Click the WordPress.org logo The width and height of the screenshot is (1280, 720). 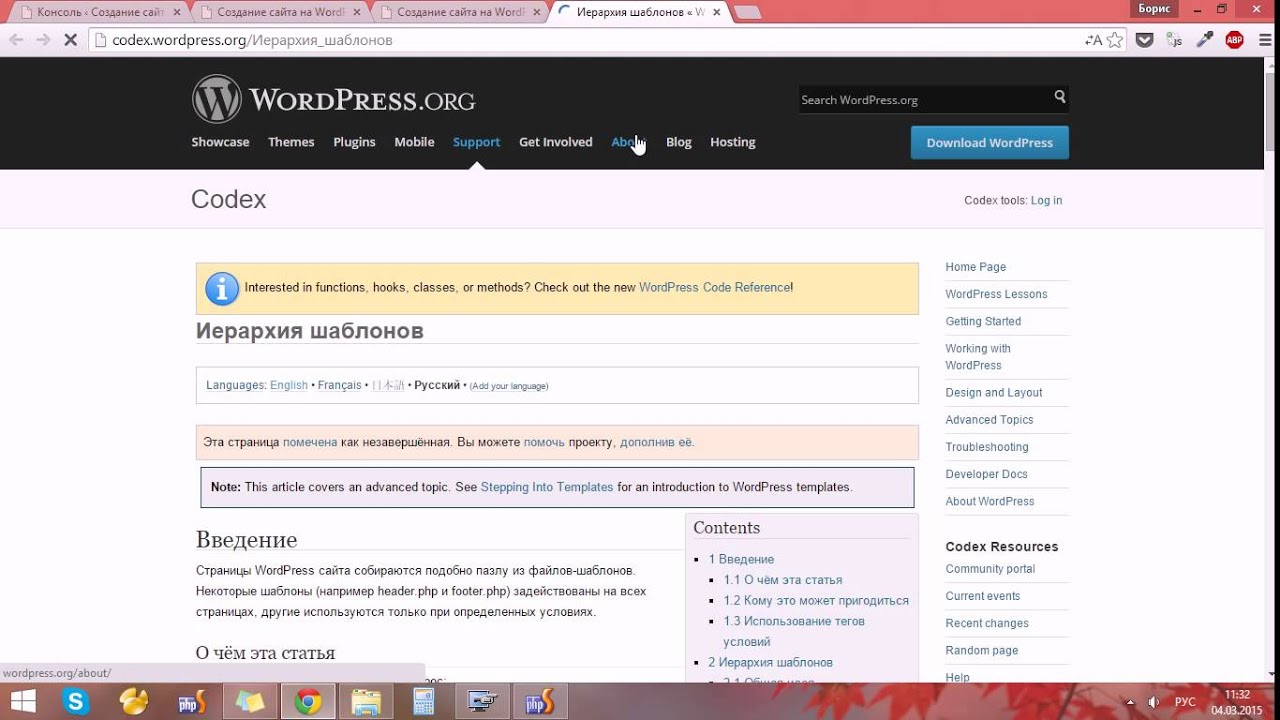pos(333,99)
